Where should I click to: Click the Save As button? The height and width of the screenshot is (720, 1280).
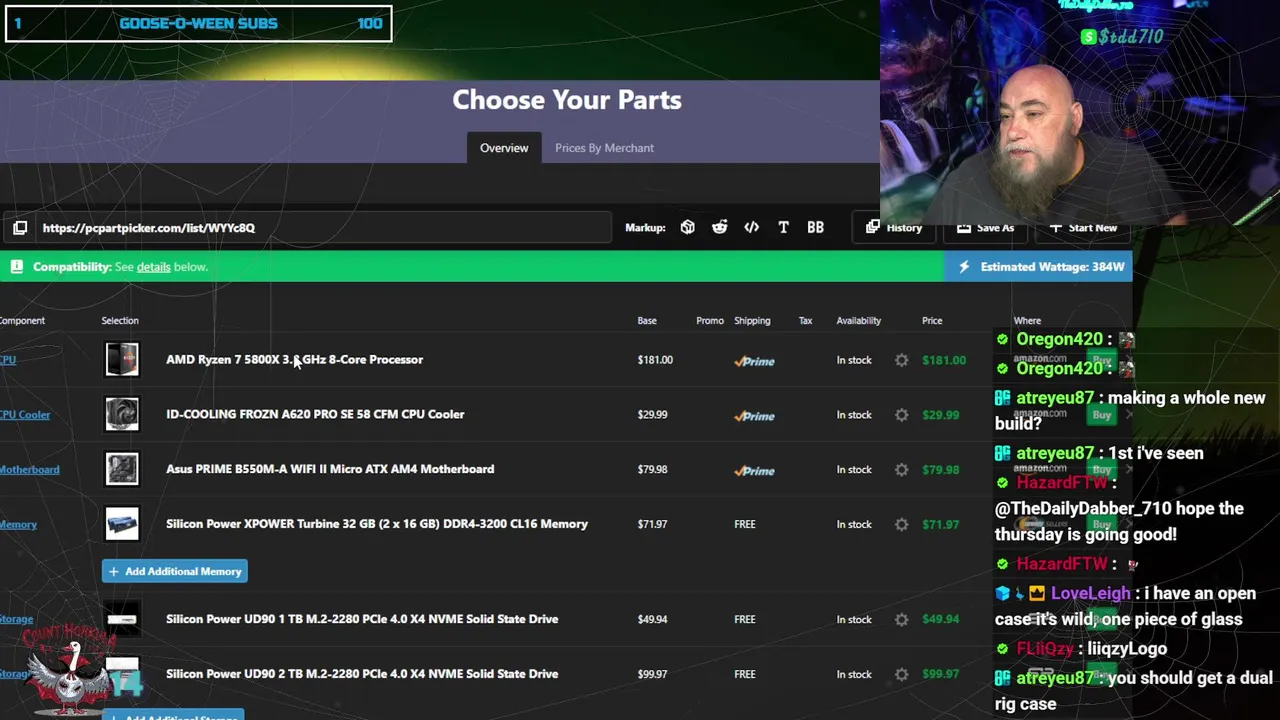point(985,228)
